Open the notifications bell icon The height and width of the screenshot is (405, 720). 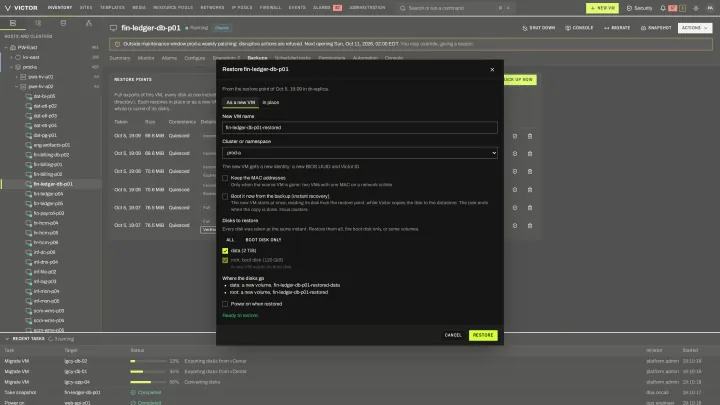pyautogui.click(x=663, y=8)
